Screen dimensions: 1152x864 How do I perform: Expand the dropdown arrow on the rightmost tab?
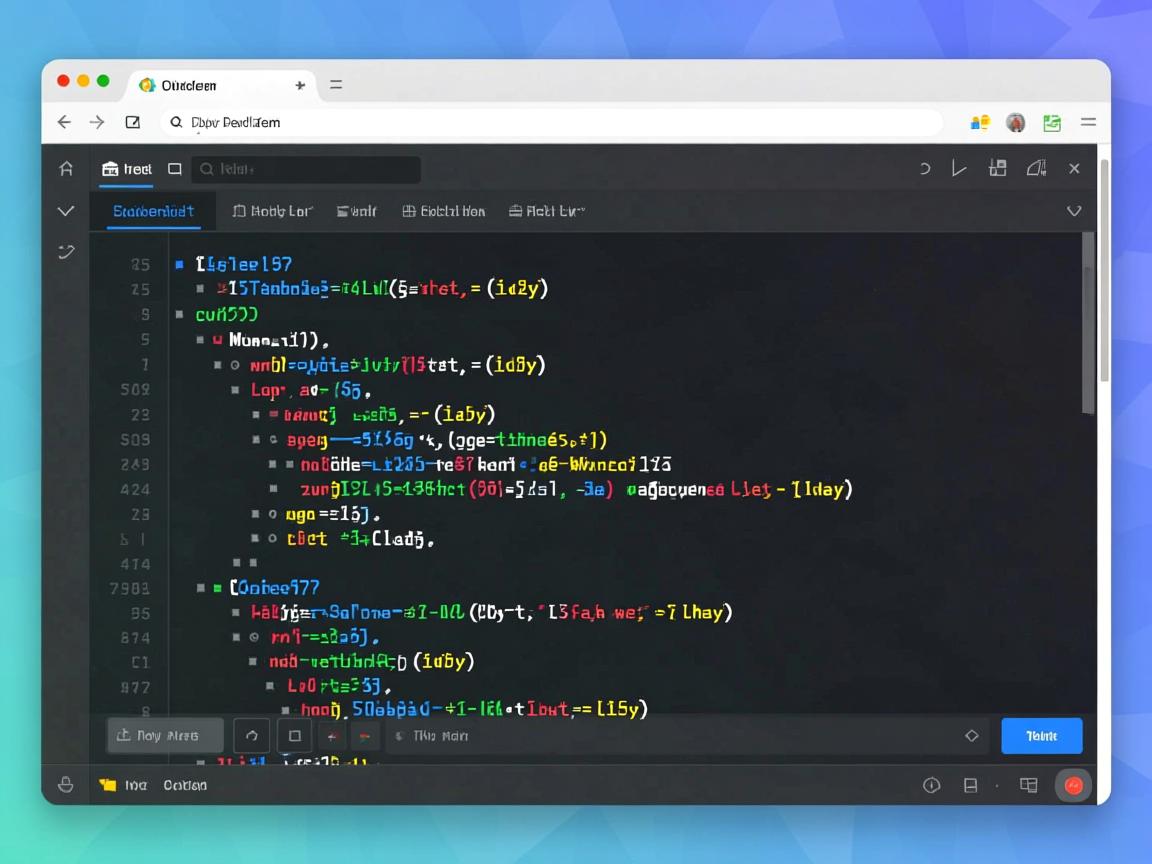point(580,211)
